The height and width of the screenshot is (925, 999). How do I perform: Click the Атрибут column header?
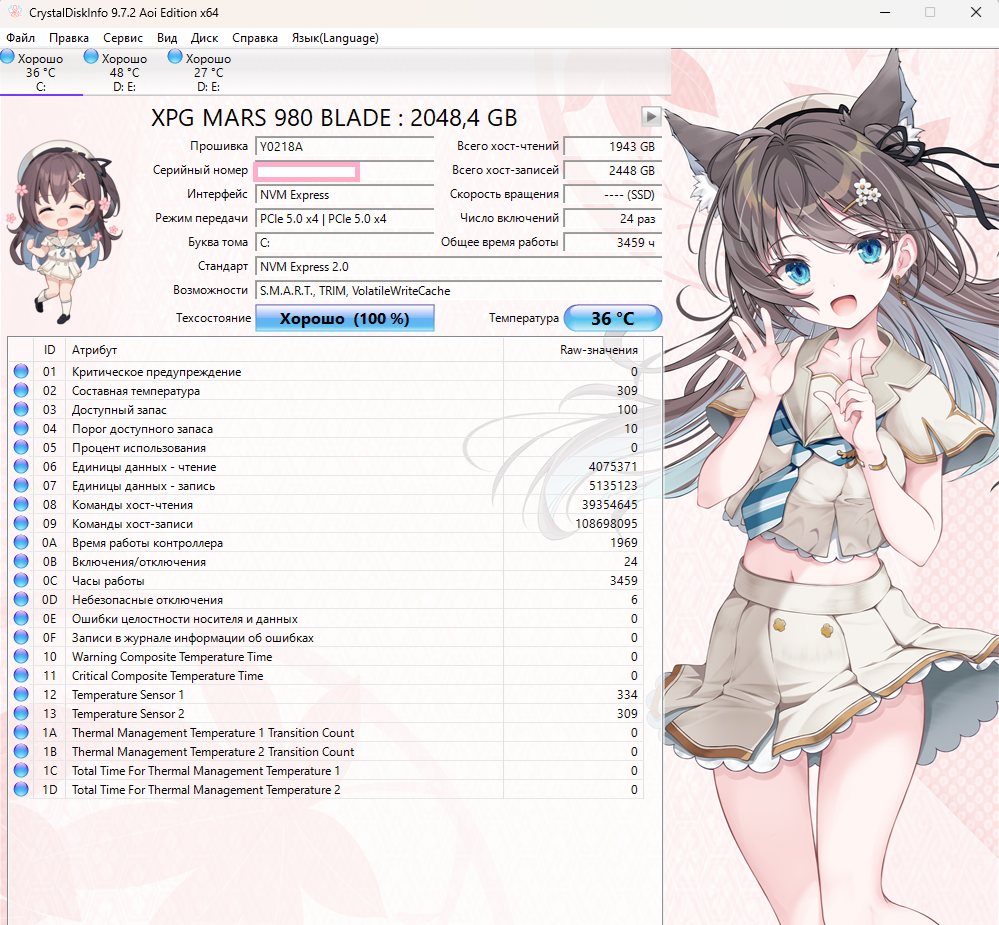[285, 350]
